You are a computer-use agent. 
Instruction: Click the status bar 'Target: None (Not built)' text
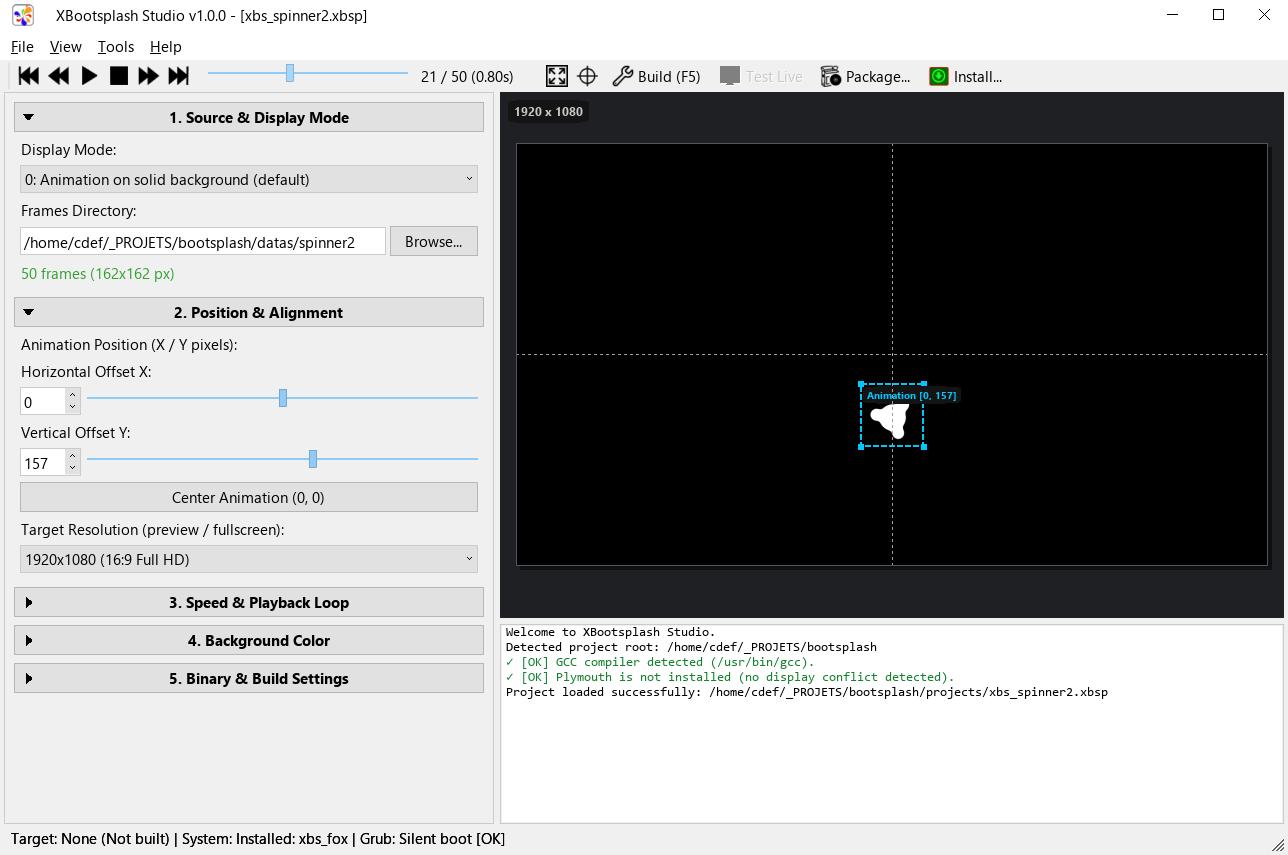[x=90, y=838]
